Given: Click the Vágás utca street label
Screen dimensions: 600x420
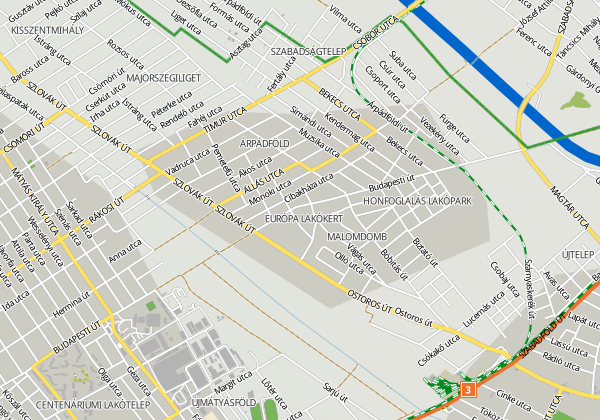Looking at the screenshot, I should [x=362, y=259].
